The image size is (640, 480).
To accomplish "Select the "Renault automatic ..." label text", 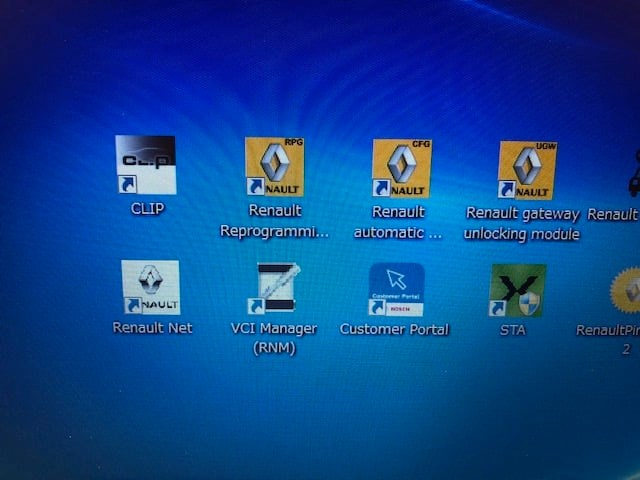I will click(398, 223).
